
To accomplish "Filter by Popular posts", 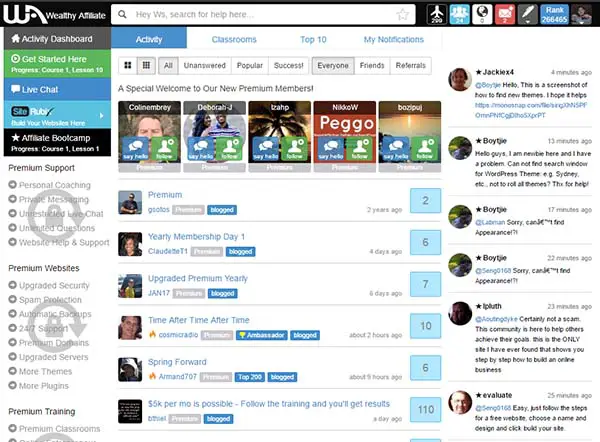I will pyautogui.click(x=250, y=65).
